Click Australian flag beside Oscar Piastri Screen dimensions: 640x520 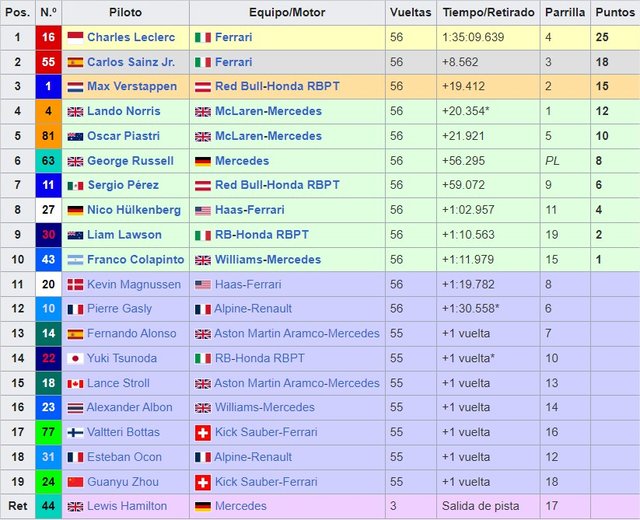click(x=75, y=137)
